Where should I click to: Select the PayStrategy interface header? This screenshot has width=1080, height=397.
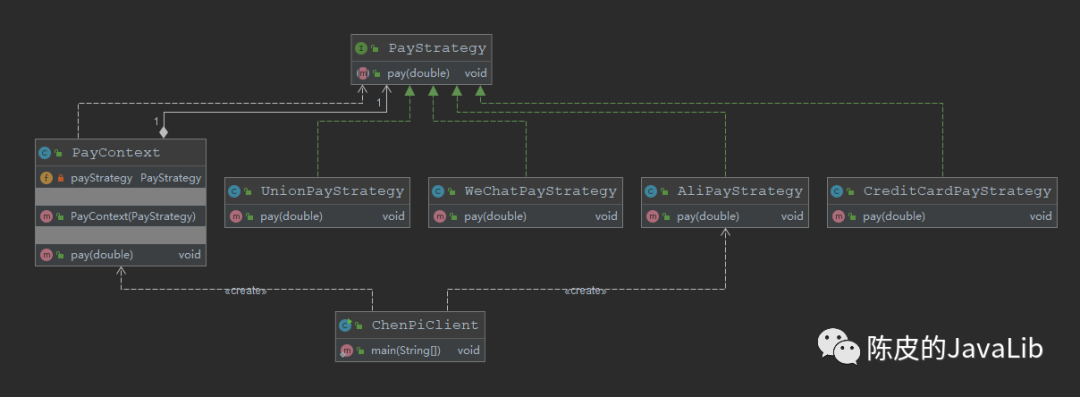click(x=422, y=48)
